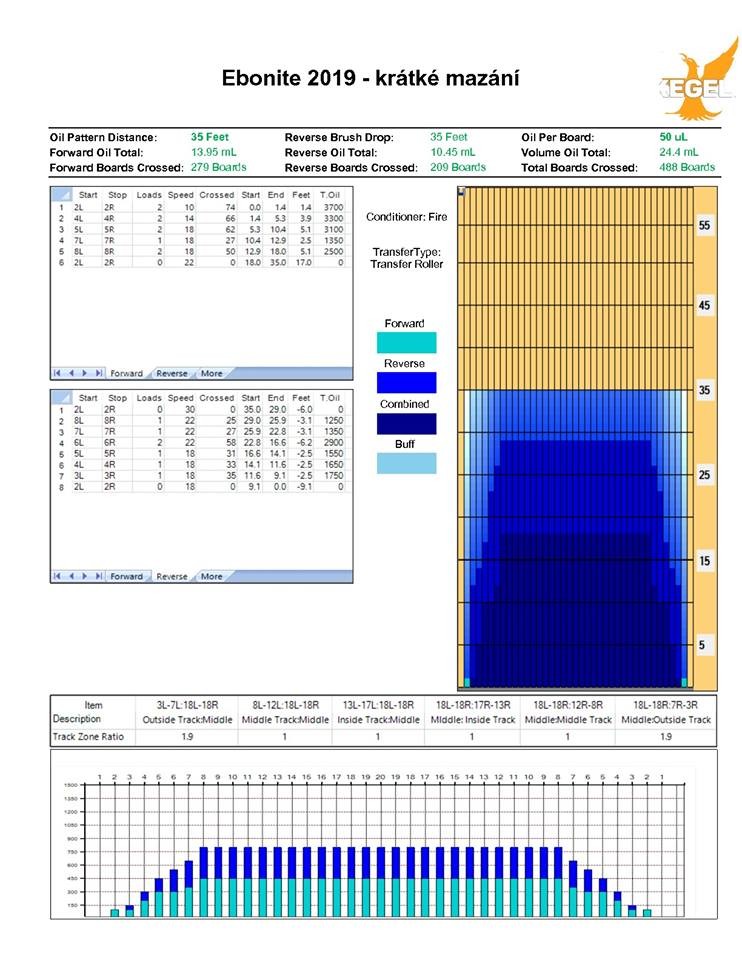The image size is (742, 960).
Task: Click last-sheet arrow in upper table navigator
Action: pos(98,373)
